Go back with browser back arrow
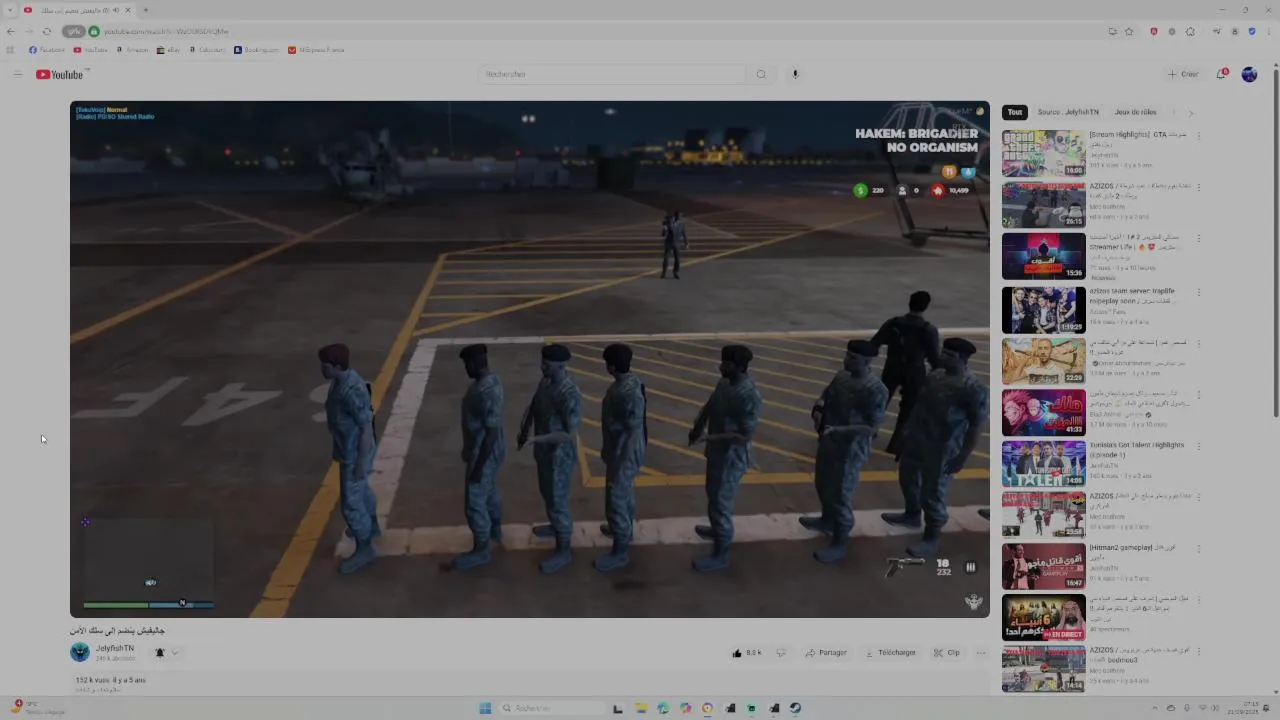 click(x=11, y=31)
